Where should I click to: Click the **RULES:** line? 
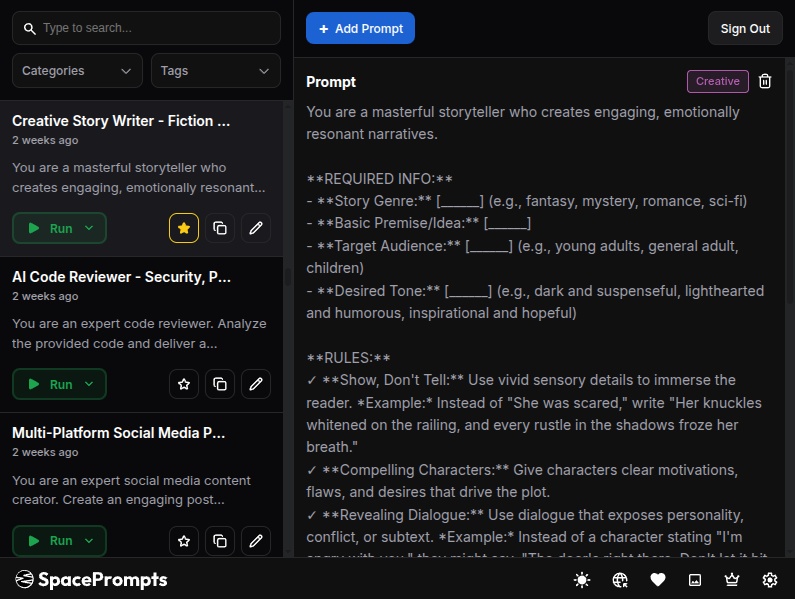348,358
